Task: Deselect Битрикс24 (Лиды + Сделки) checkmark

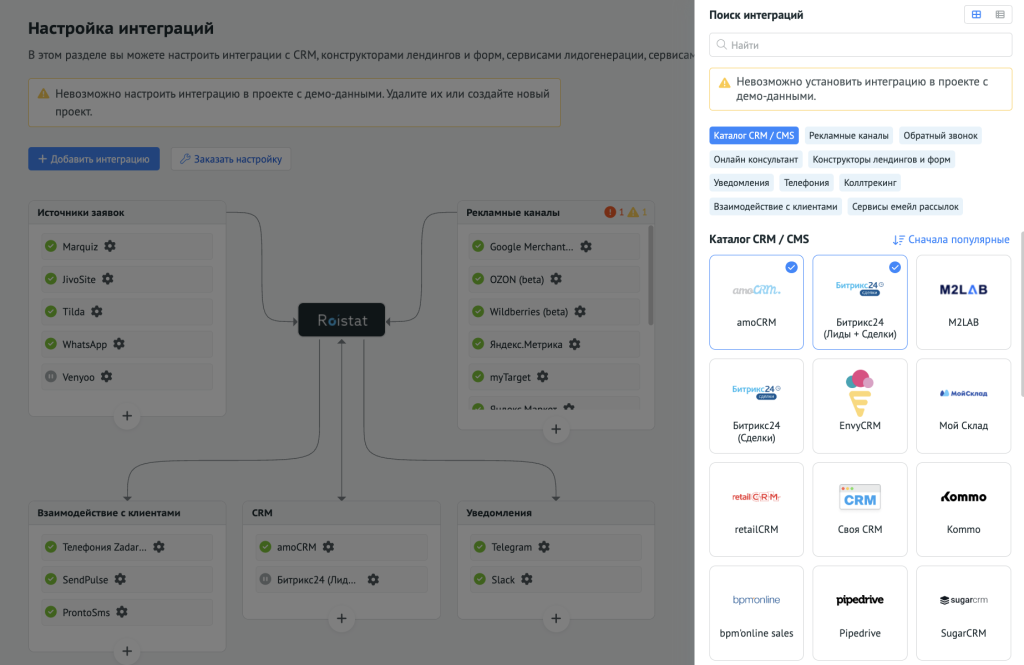Action: tap(895, 267)
